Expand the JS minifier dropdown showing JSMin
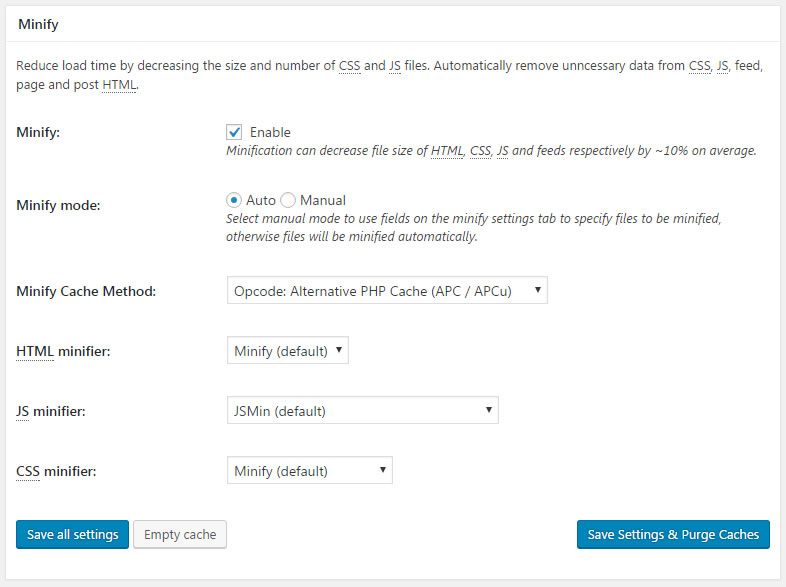The image size is (786, 587). [x=362, y=411]
